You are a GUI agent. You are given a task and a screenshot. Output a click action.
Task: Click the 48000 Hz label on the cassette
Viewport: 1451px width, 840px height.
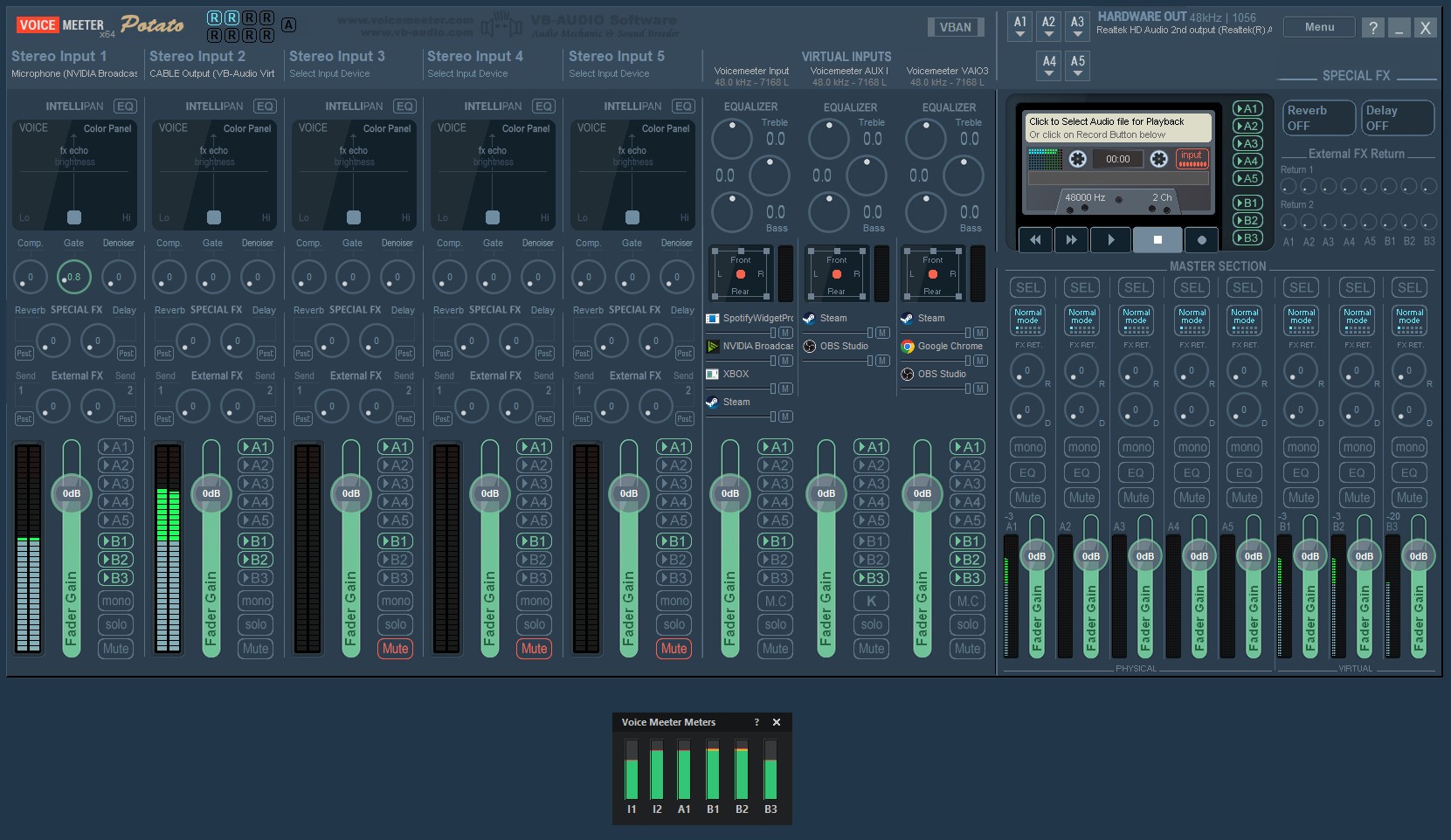1085,197
